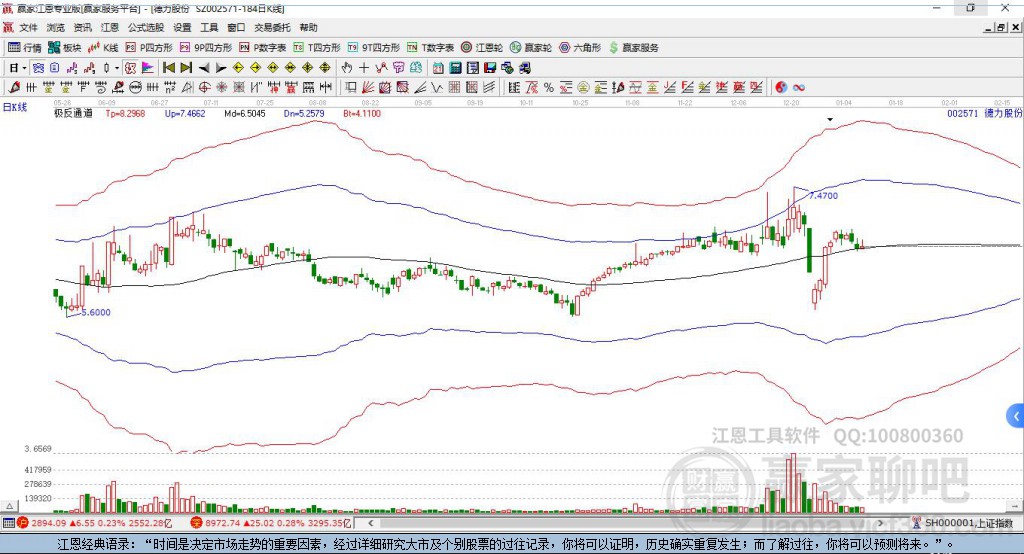Click the black right arrow icon
This screenshot has height=554, width=1024.
(x=221, y=68)
